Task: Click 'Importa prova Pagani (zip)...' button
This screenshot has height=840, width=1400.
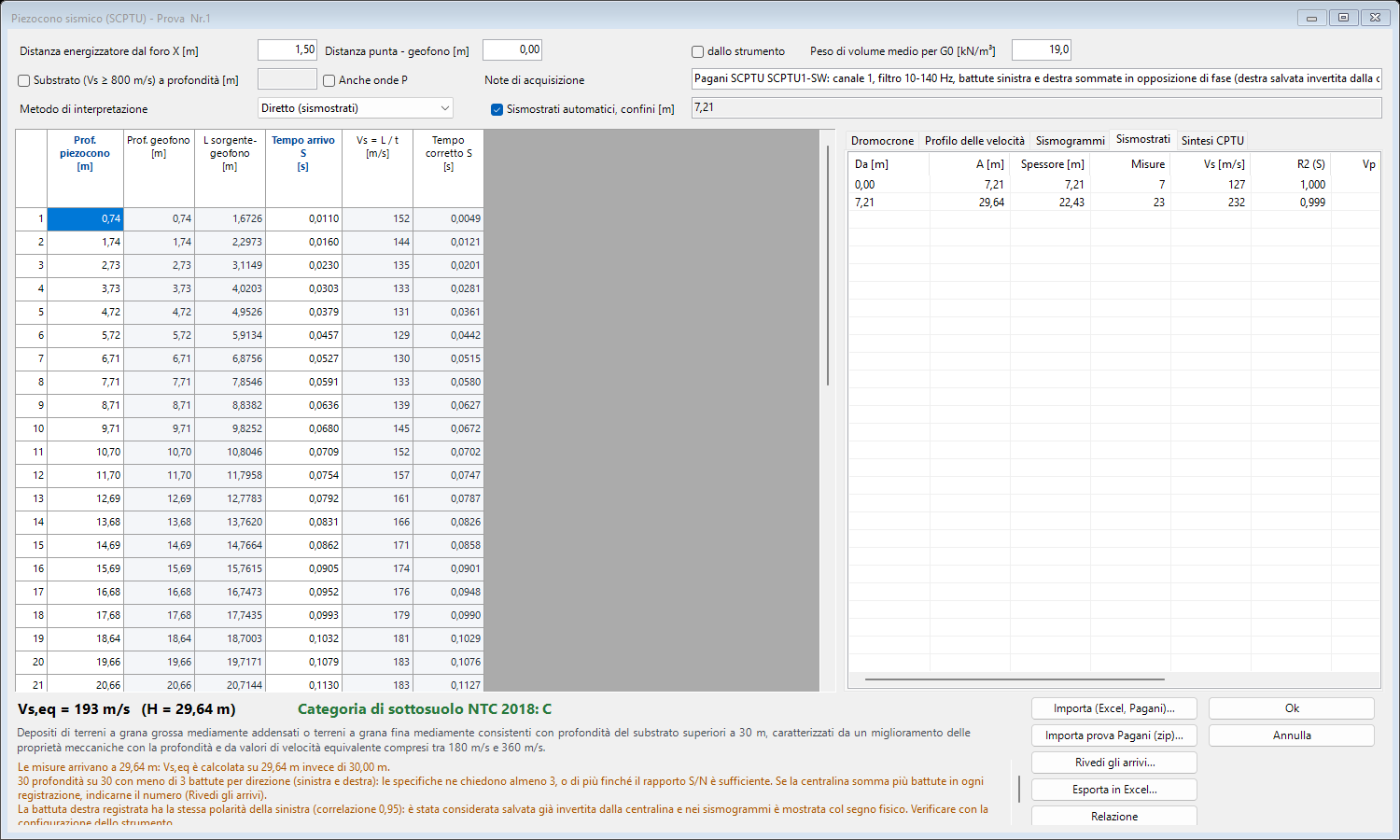Action: coord(1114,735)
